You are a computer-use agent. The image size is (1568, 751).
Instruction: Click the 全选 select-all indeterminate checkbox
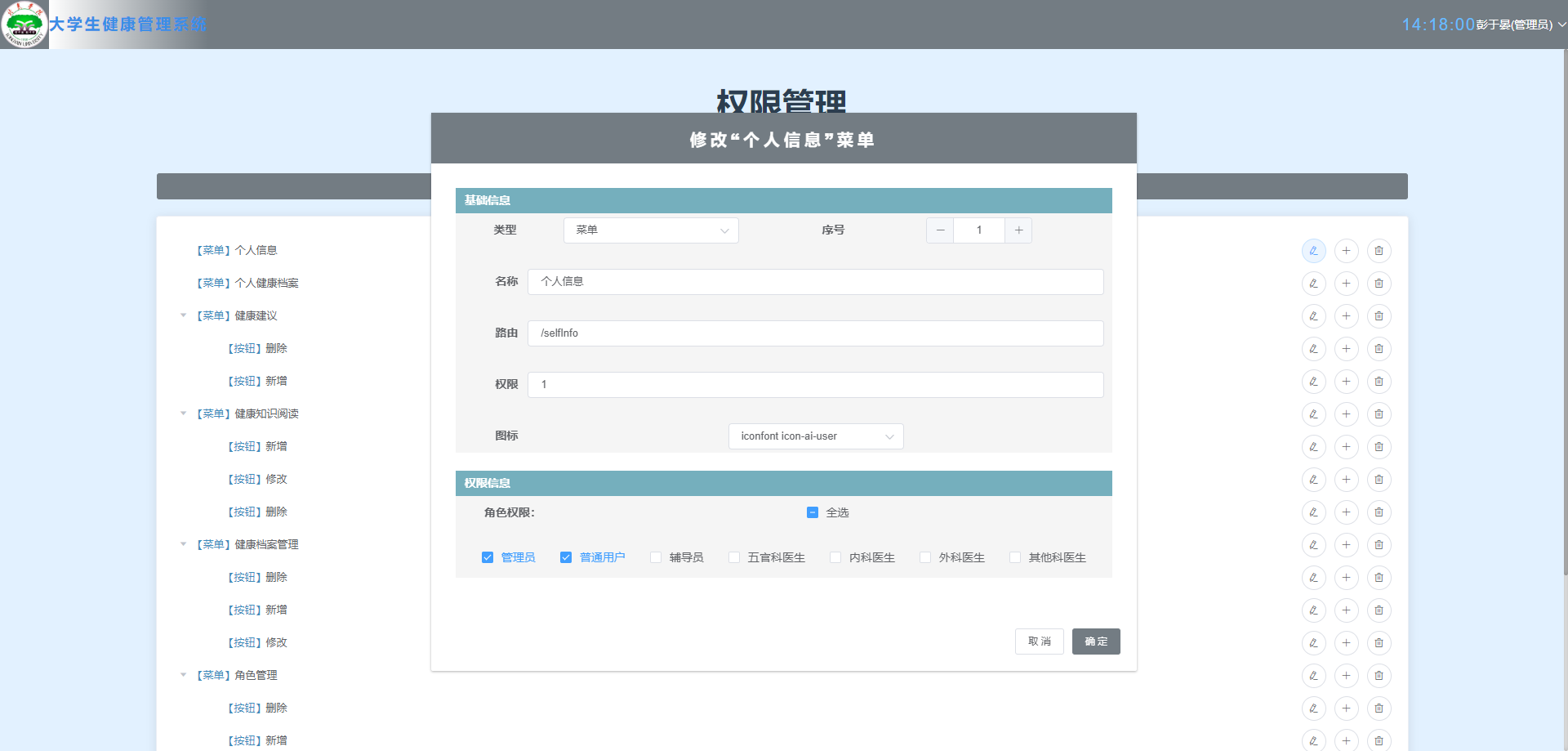point(812,512)
